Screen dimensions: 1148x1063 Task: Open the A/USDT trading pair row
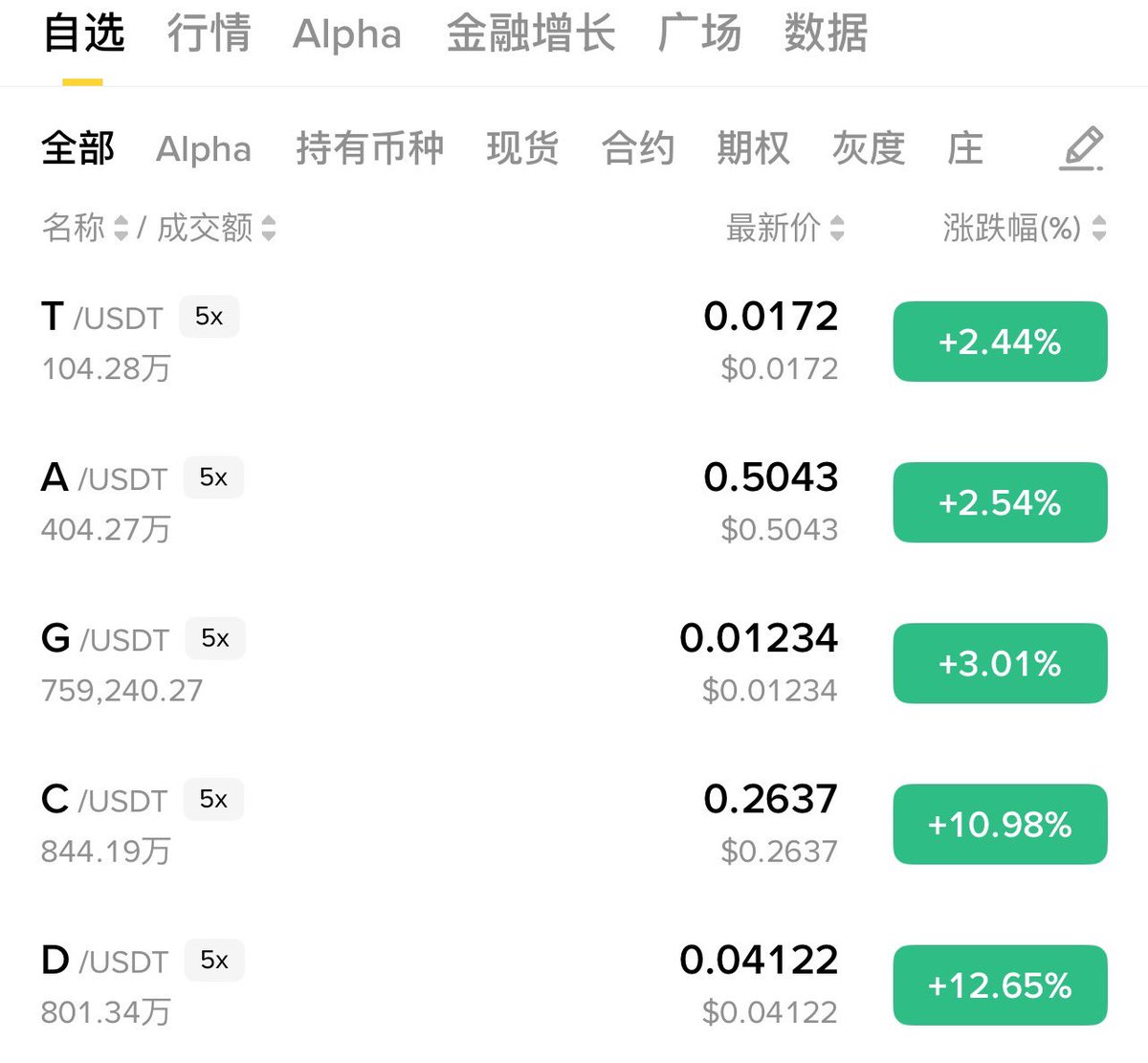pos(574,502)
